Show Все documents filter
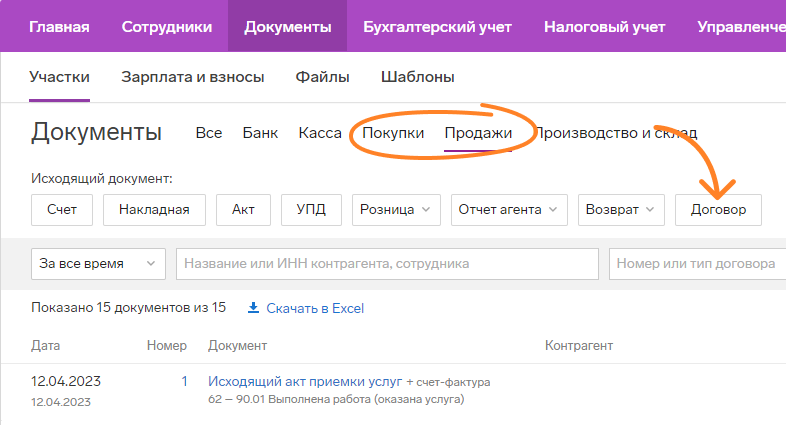786x425 pixels. click(209, 133)
